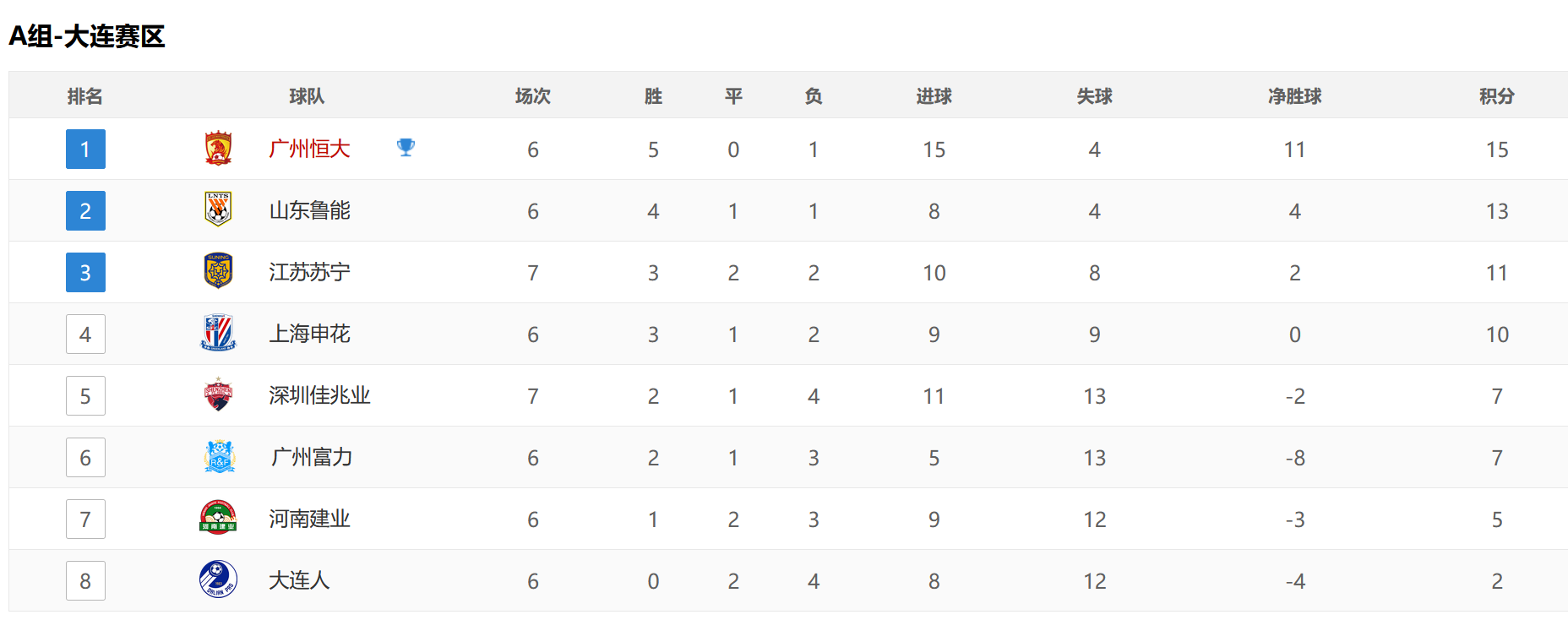
Task: Click the Shenzhen Kaisa team crest
Action: (218, 394)
